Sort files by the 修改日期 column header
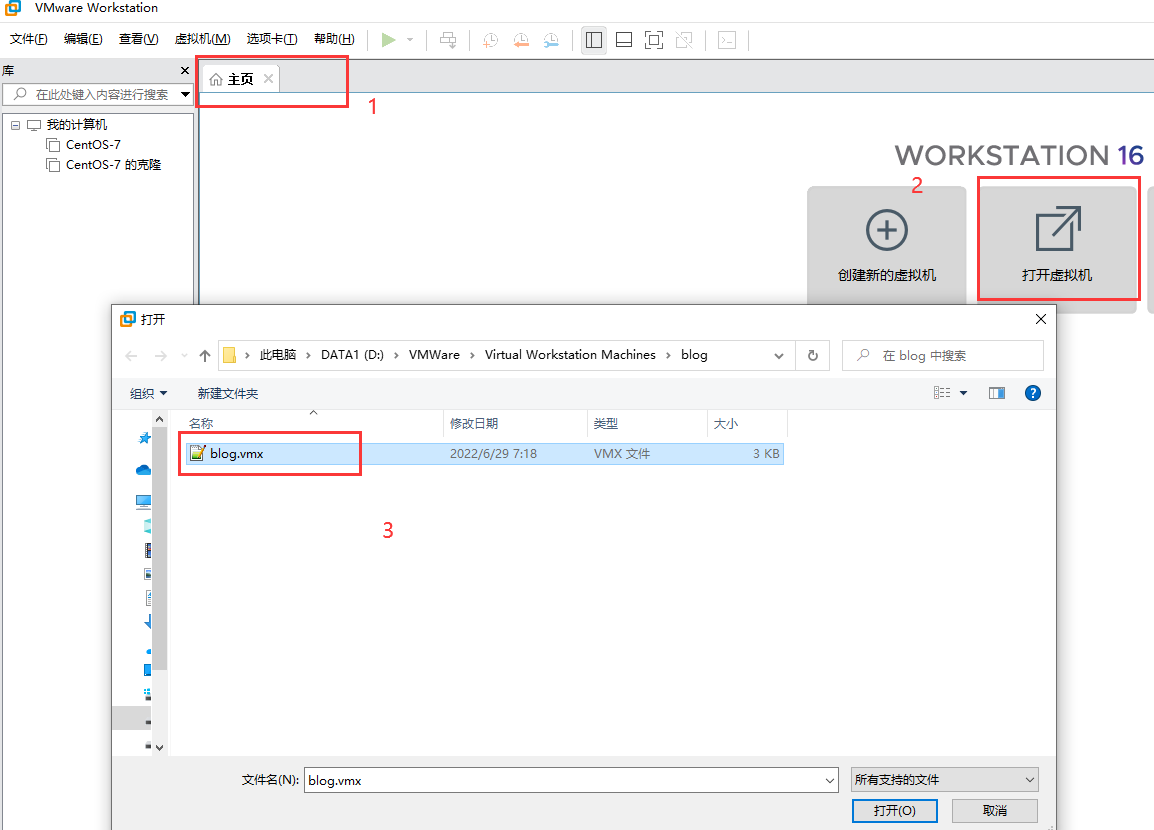Image resolution: width=1154 pixels, height=830 pixels. (x=515, y=424)
